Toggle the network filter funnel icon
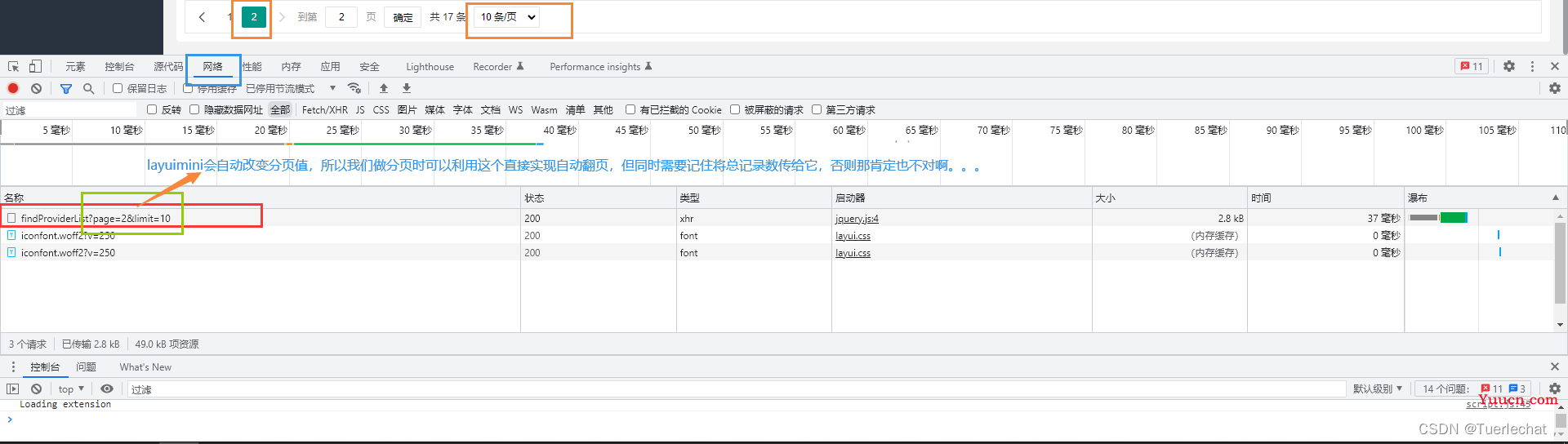Viewport: 1568px width, 444px height. coord(66,88)
